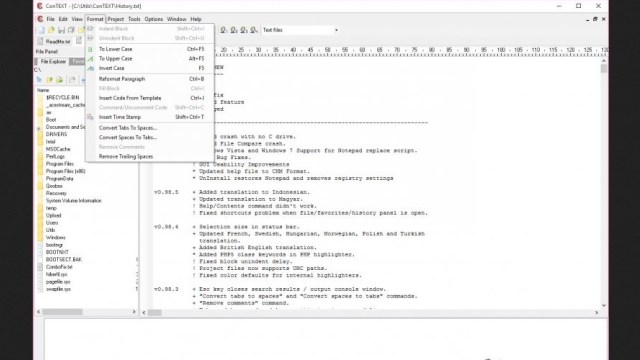Open the Text files highlighter dropdown
Viewport: 640px width, 360px height.
[x=336, y=30]
